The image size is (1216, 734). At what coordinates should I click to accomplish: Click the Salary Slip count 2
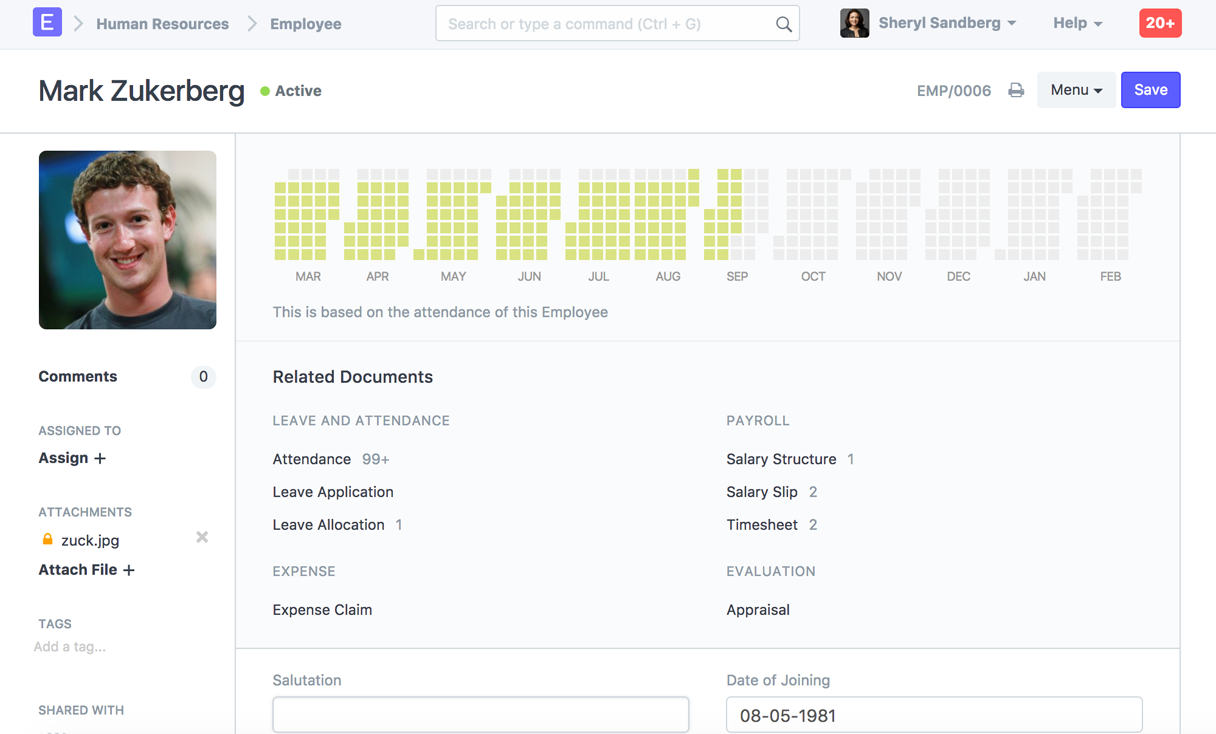pyautogui.click(x=813, y=492)
